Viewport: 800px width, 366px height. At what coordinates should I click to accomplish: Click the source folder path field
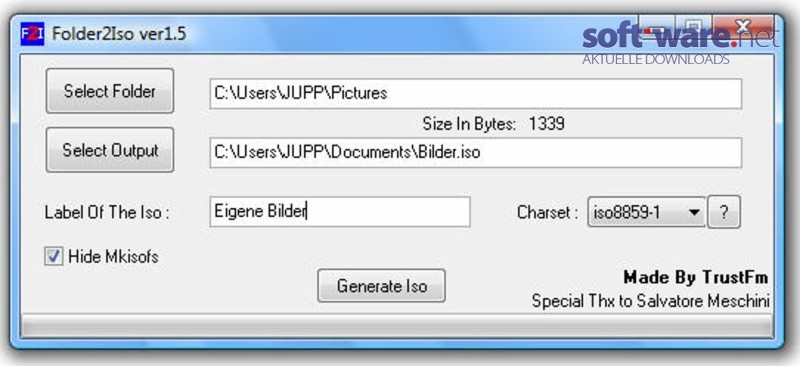[x=476, y=93]
